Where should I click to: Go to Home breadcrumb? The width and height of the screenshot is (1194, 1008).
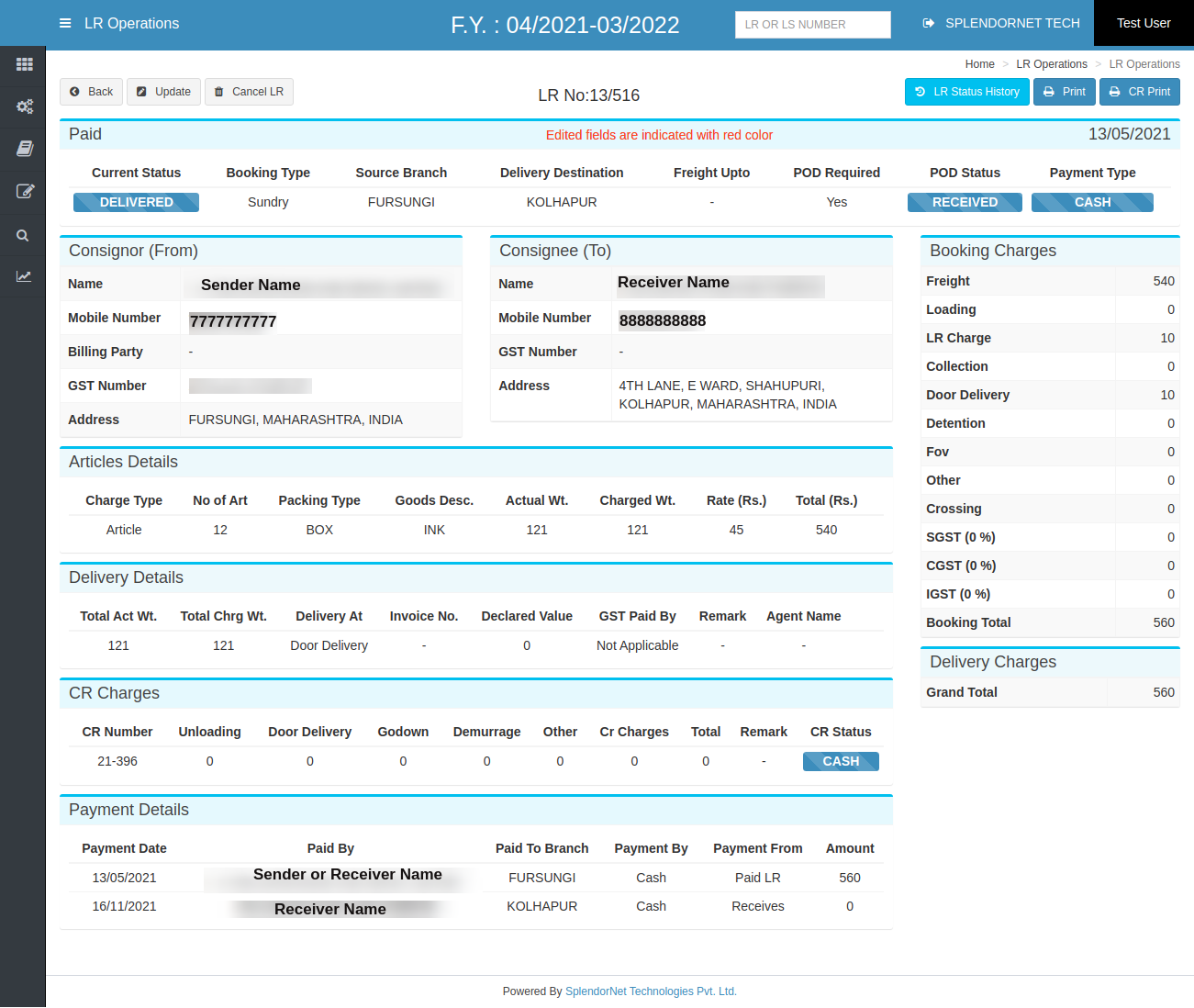[979, 64]
